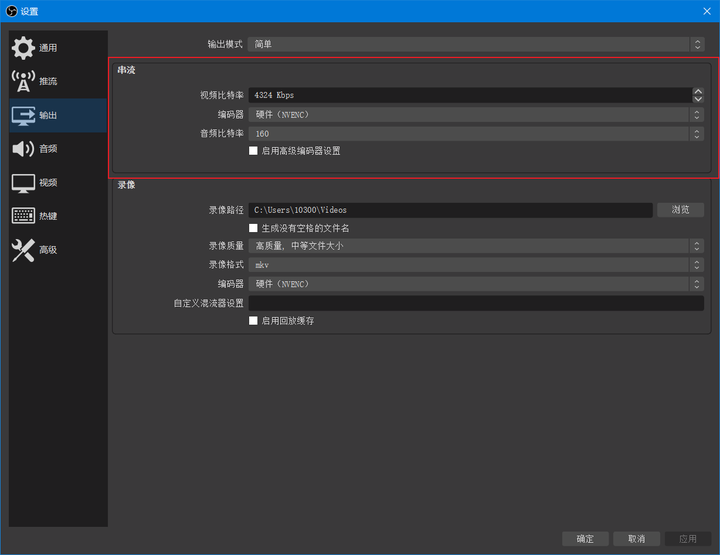Click the OBS logo in title bar

[x=11, y=11]
